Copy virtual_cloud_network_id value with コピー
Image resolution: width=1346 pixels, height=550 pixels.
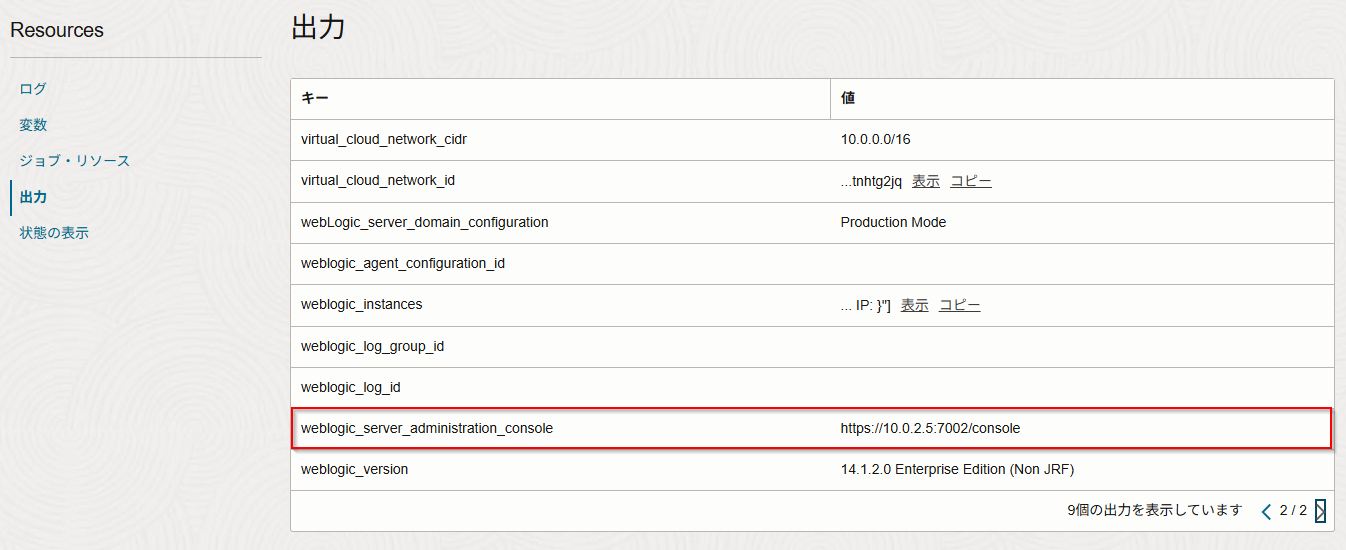pyautogui.click(x=970, y=181)
